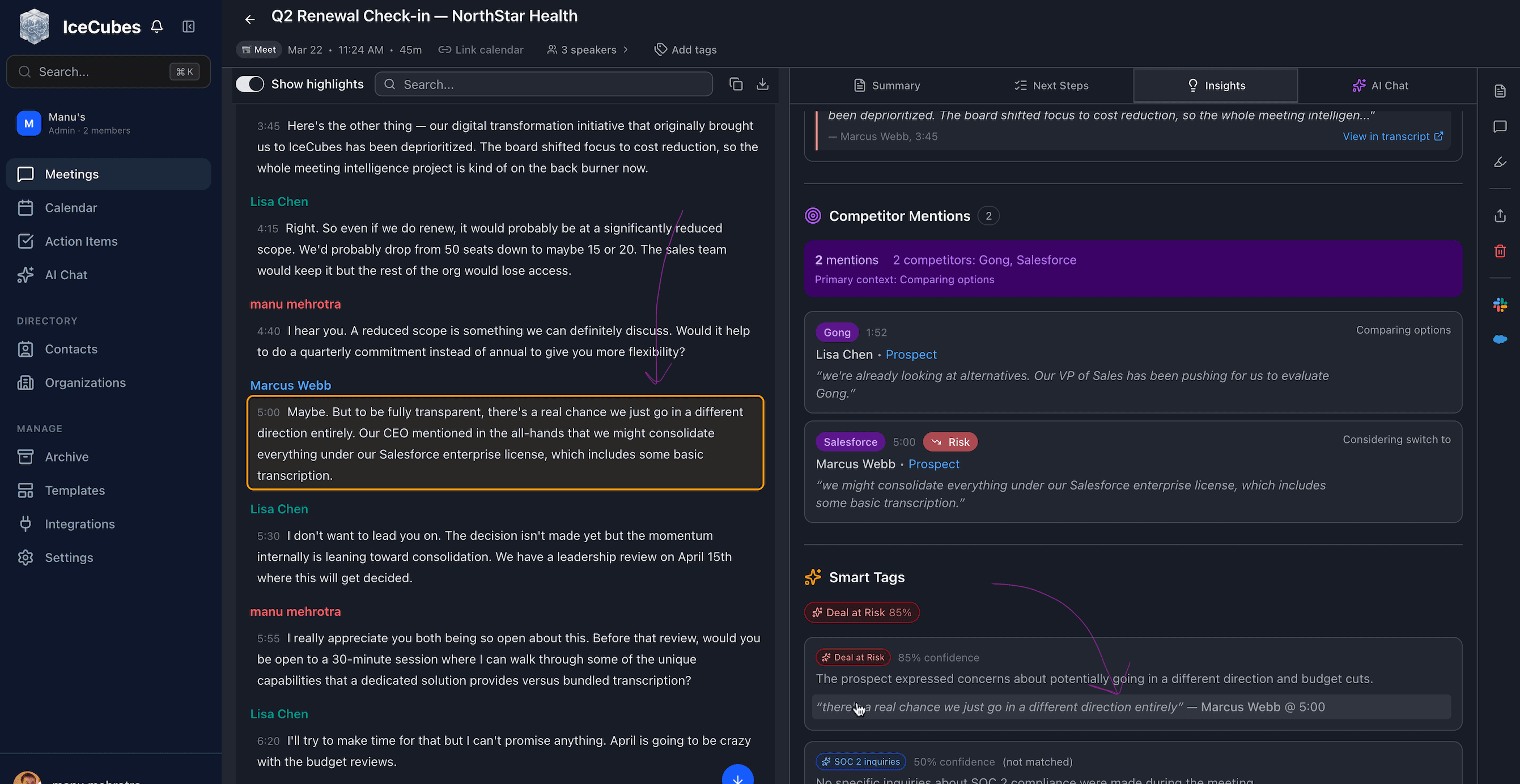Toggle the Show highlights switch
Viewport: 1520px width, 784px height.
click(x=250, y=84)
